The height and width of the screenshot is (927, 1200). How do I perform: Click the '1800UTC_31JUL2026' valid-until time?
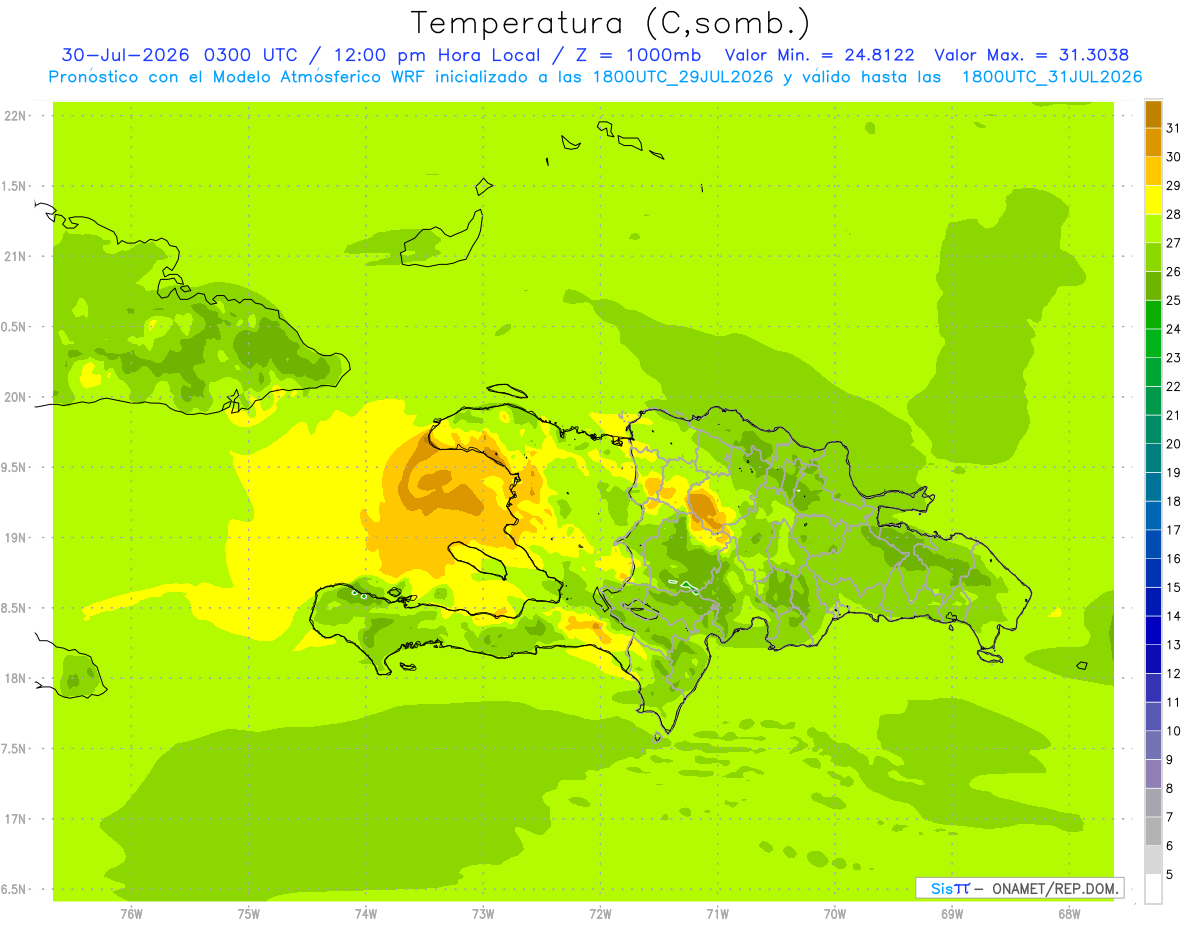1052,77
